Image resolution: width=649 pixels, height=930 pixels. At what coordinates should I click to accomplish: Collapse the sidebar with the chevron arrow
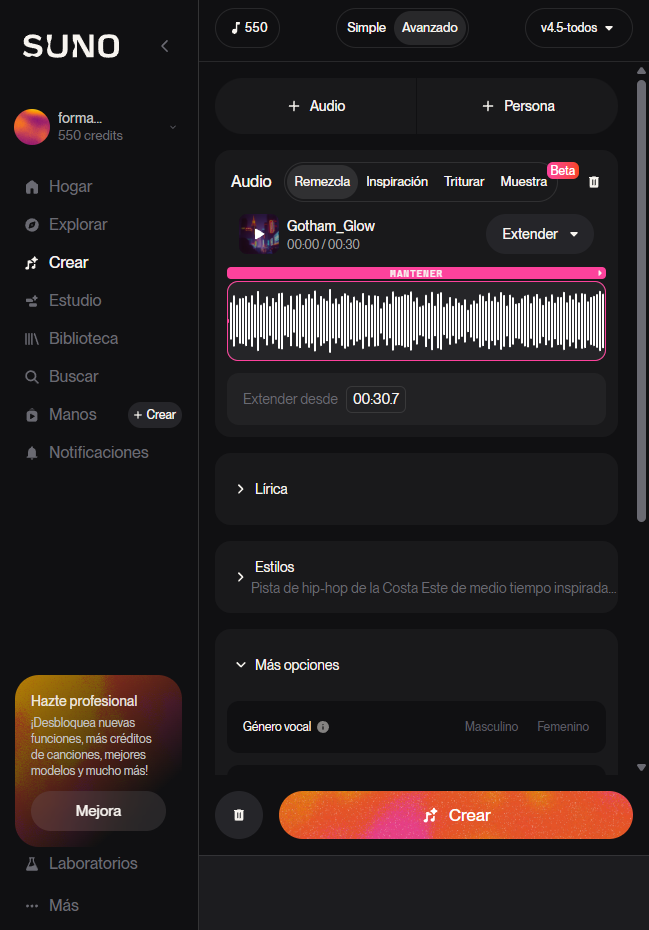[x=165, y=46]
